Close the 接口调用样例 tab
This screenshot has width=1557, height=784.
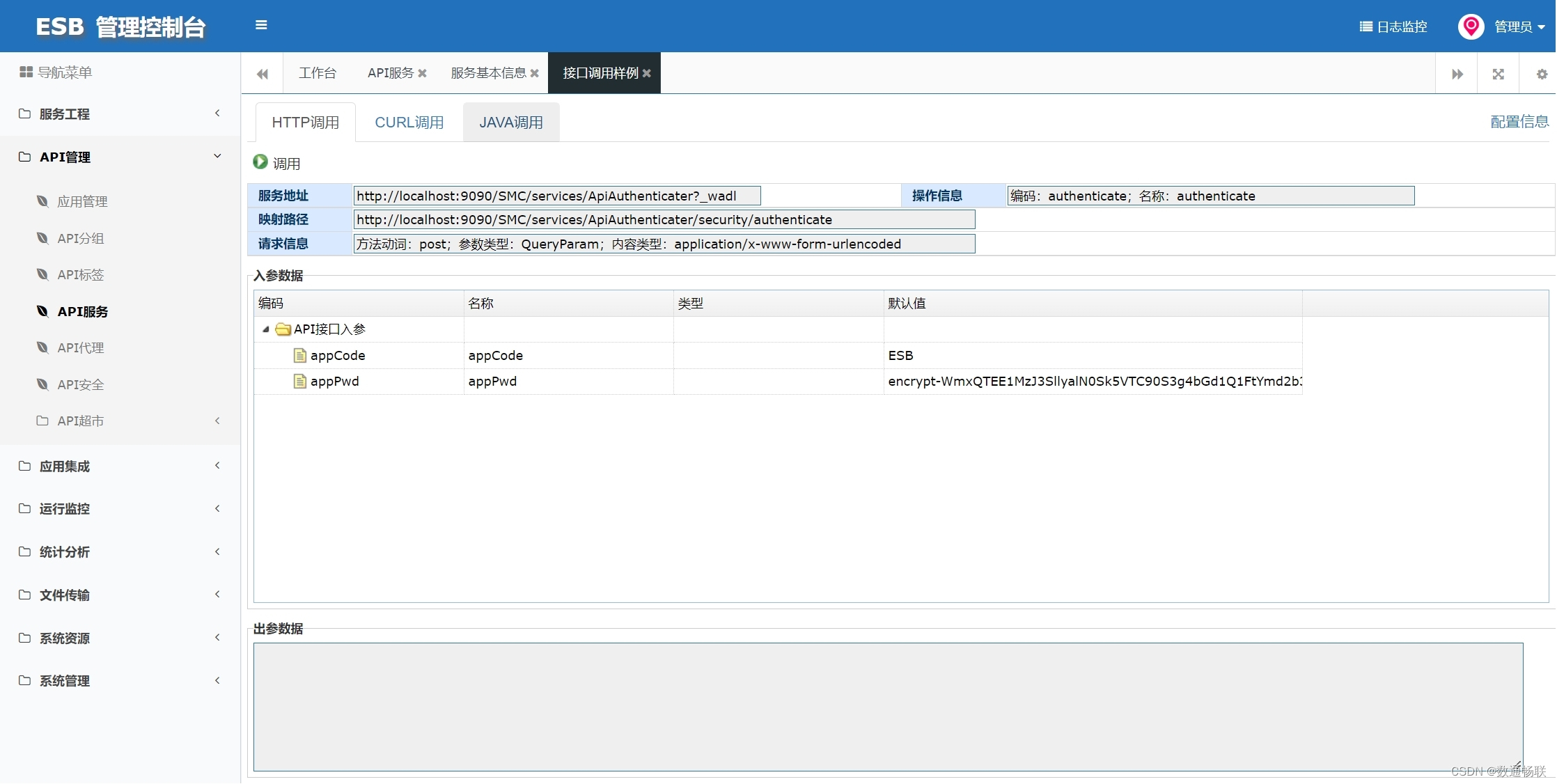[x=647, y=73]
